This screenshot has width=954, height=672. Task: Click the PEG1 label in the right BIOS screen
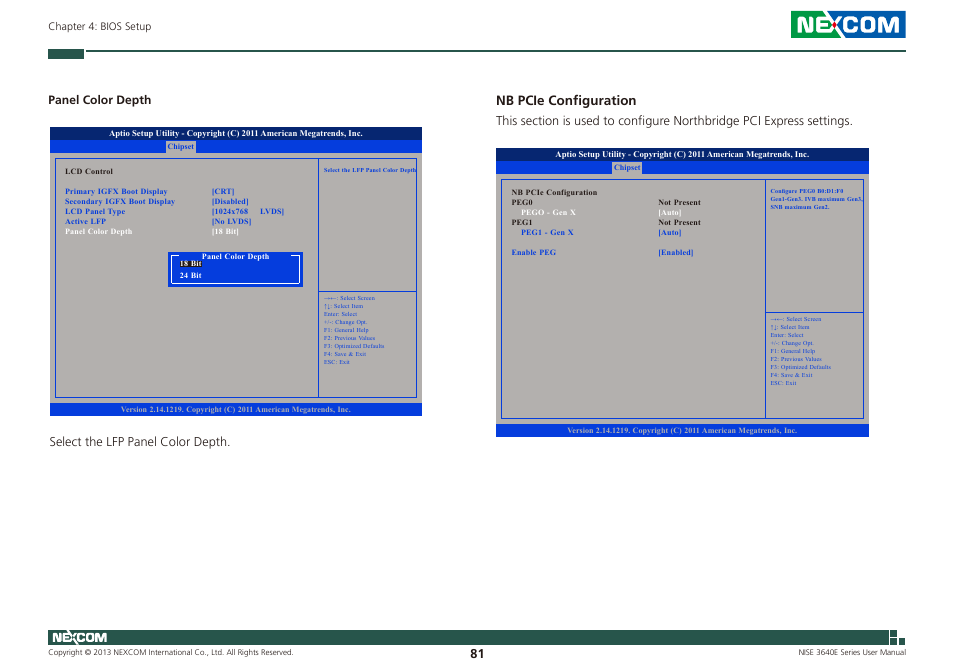point(521,223)
